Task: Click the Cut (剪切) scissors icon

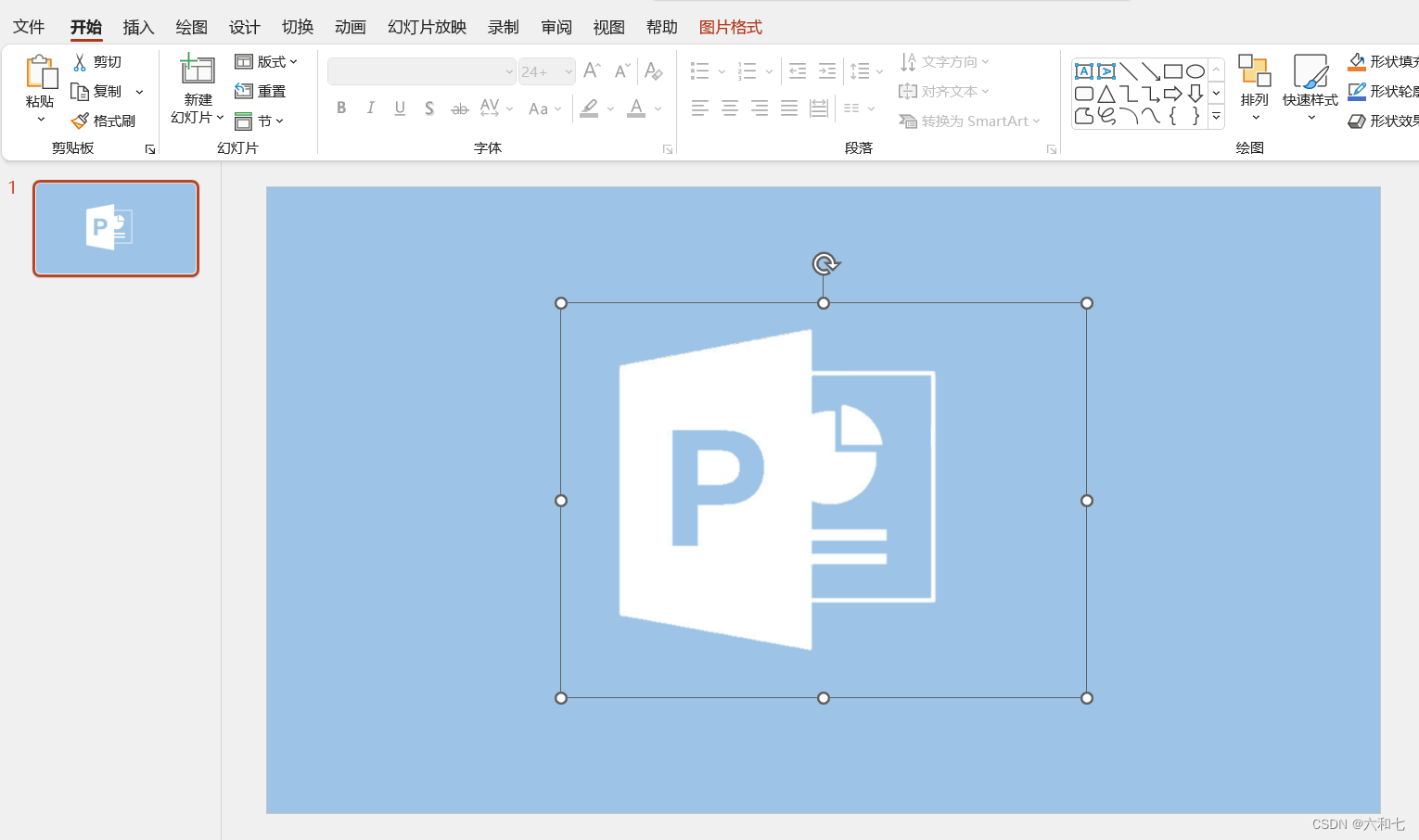Action: click(80, 62)
